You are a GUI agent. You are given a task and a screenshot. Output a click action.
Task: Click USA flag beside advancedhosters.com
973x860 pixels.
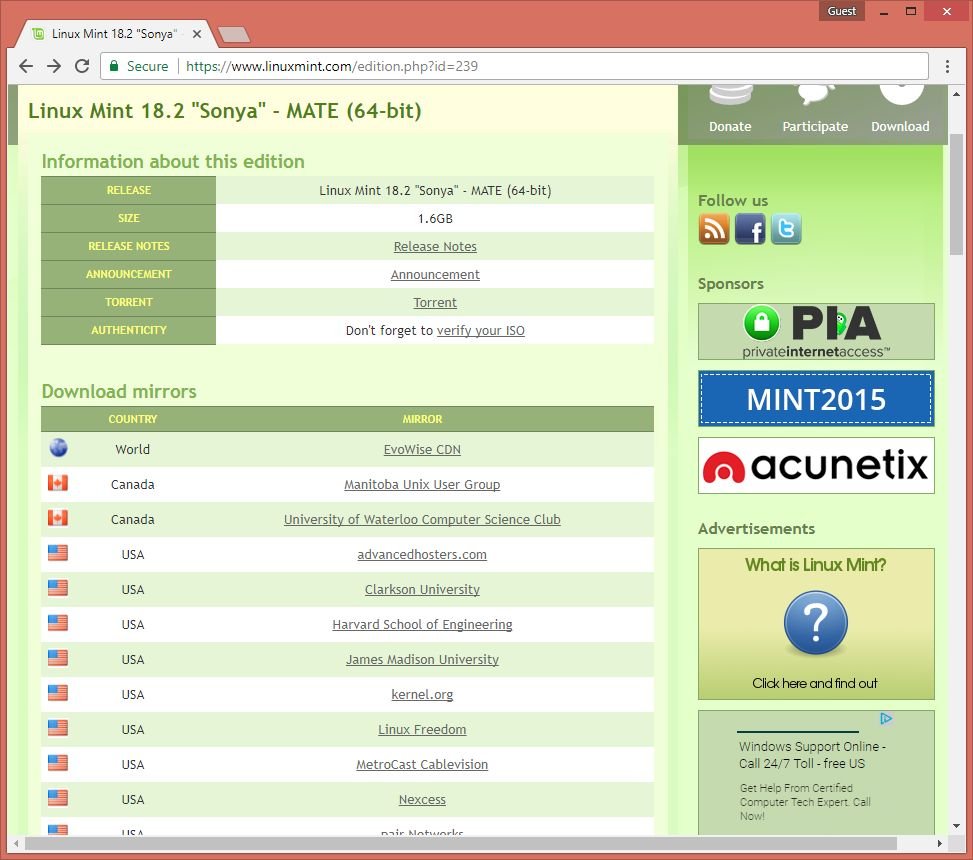coord(58,553)
